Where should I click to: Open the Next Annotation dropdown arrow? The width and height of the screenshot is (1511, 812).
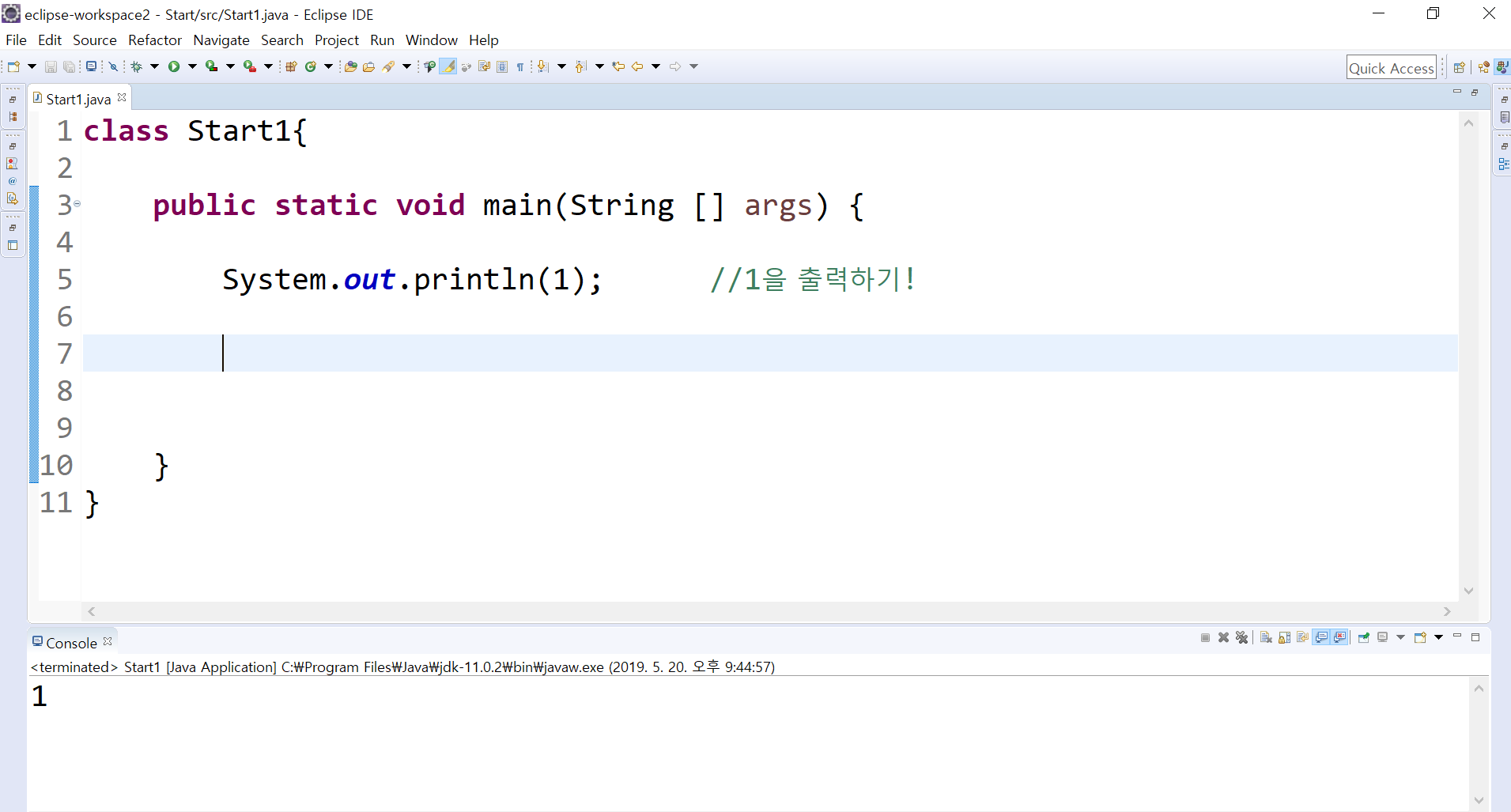click(562, 66)
